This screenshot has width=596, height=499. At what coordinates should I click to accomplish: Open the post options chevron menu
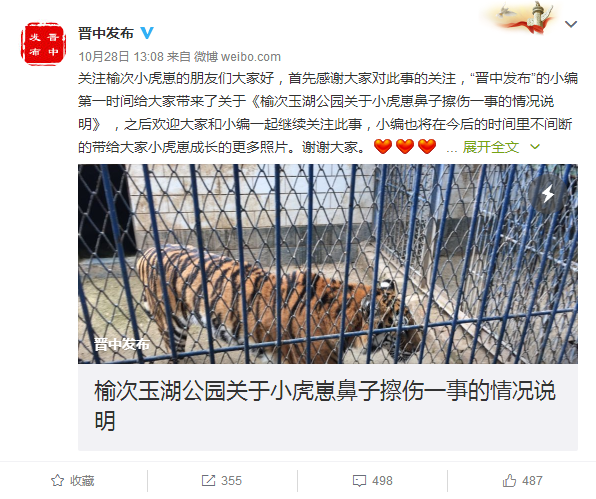pos(571,24)
